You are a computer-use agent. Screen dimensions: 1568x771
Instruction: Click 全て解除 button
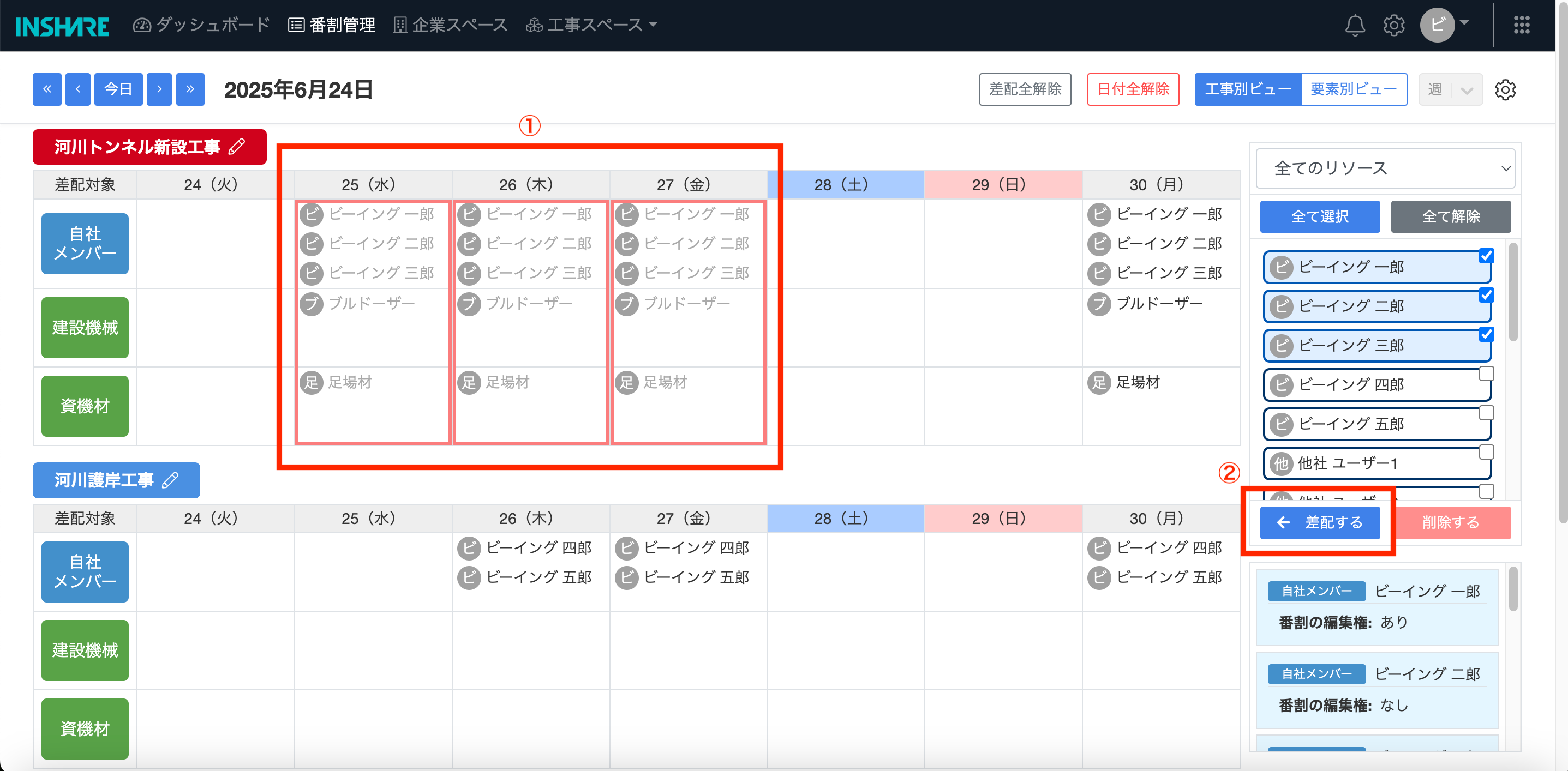(x=1451, y=216)
